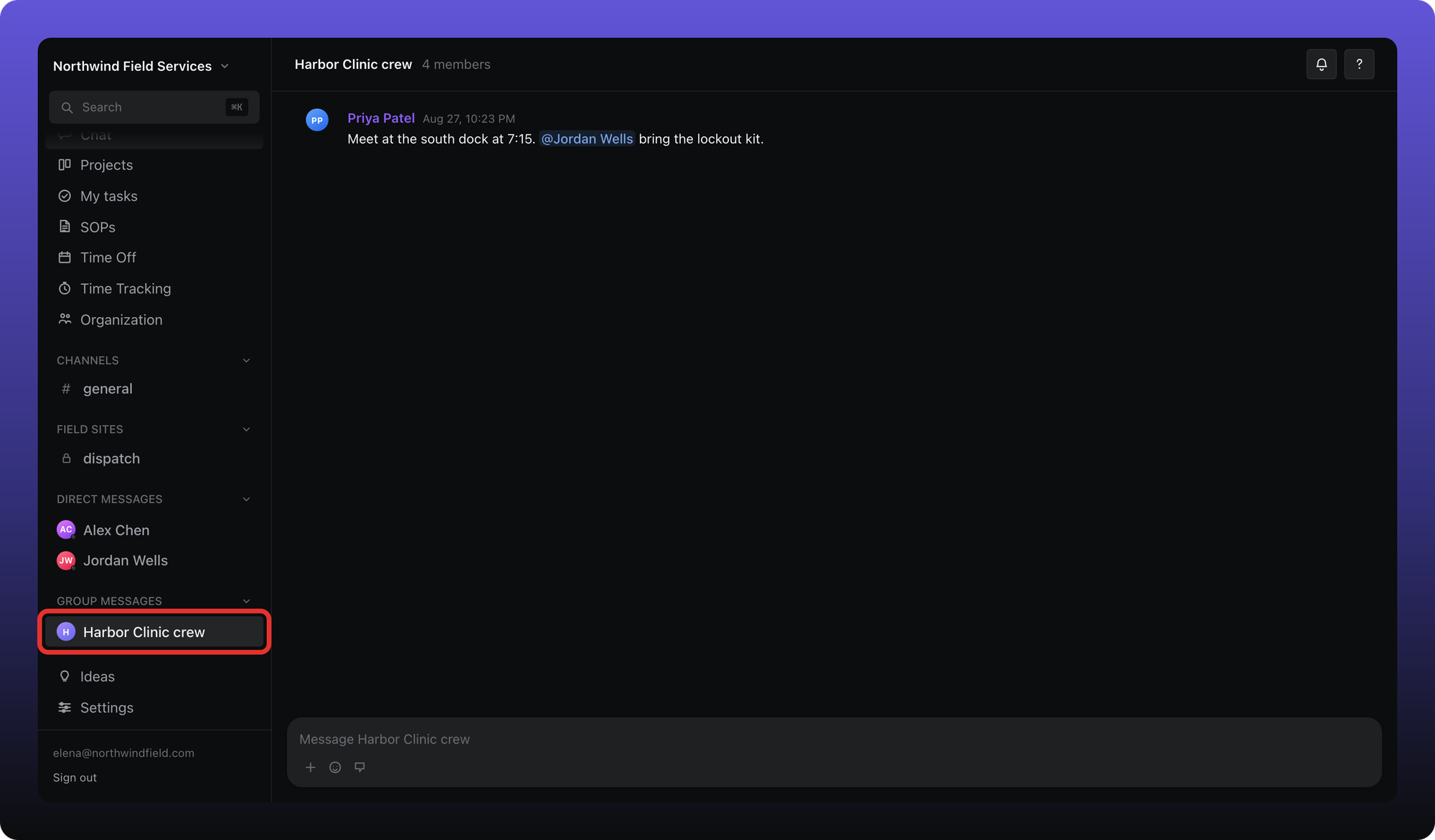The height and width of the screenshot is (840, 1435).
Task: Open Northwind Field Services workspace dropdown
Action: [141, 66]
